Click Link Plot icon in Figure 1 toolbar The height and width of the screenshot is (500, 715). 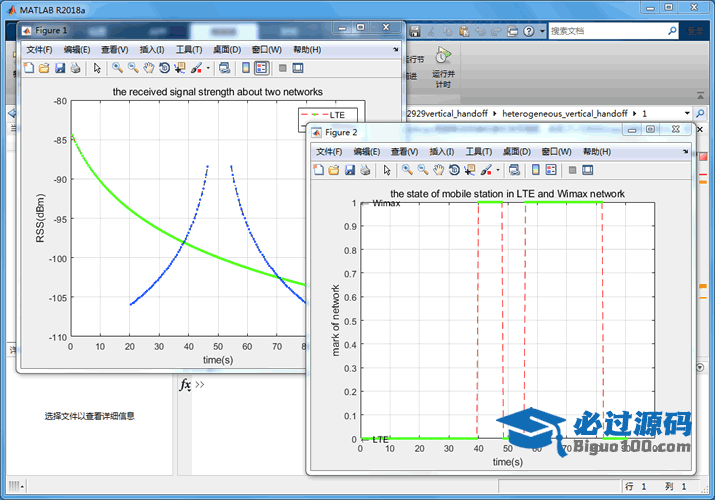224,68
